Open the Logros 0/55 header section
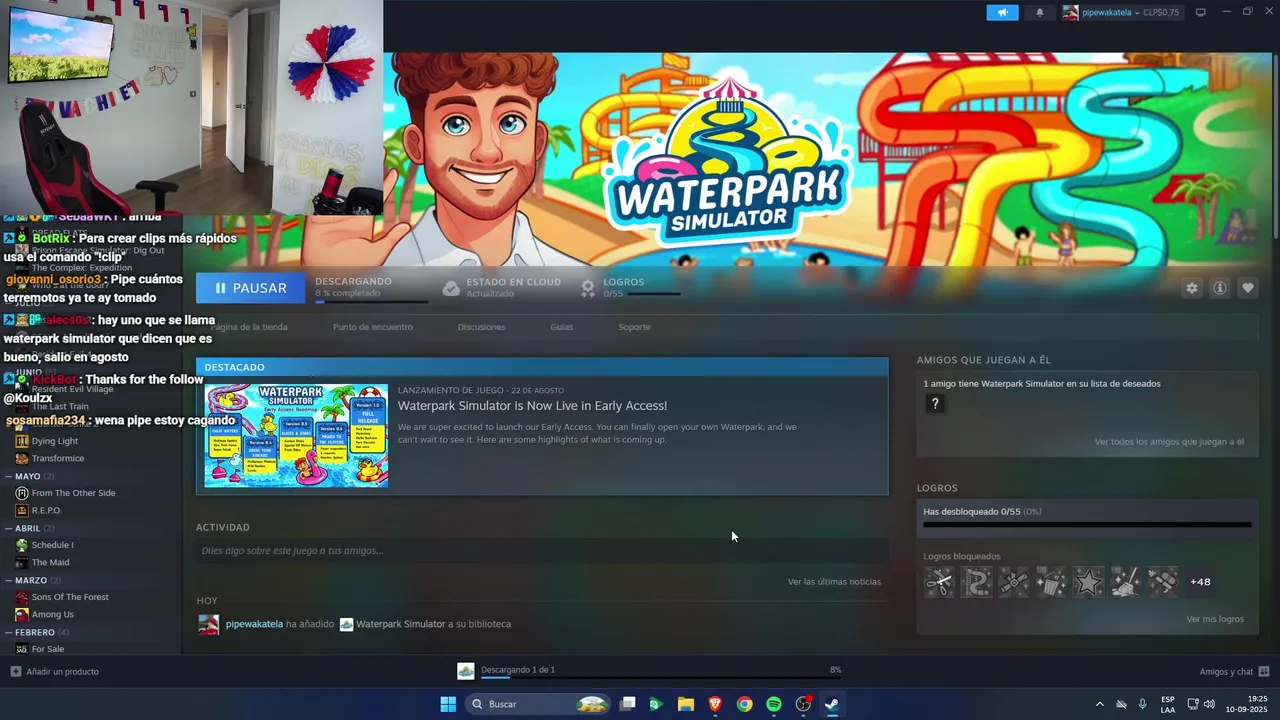The image size is (1280, 720). pos(630,288)
